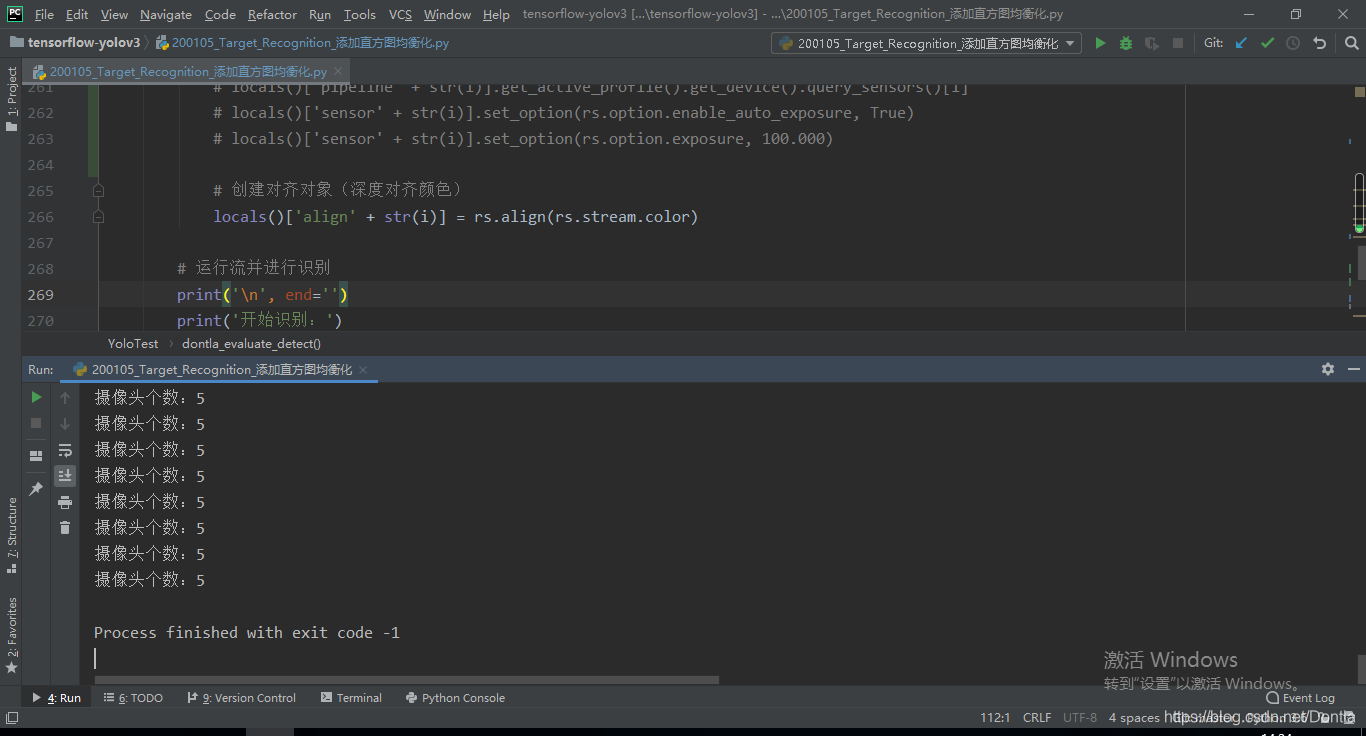Click YoloTest class breadcrumb
This screenshot has height=736, width=1366.
pyautogui.click(x=133, y=343)
